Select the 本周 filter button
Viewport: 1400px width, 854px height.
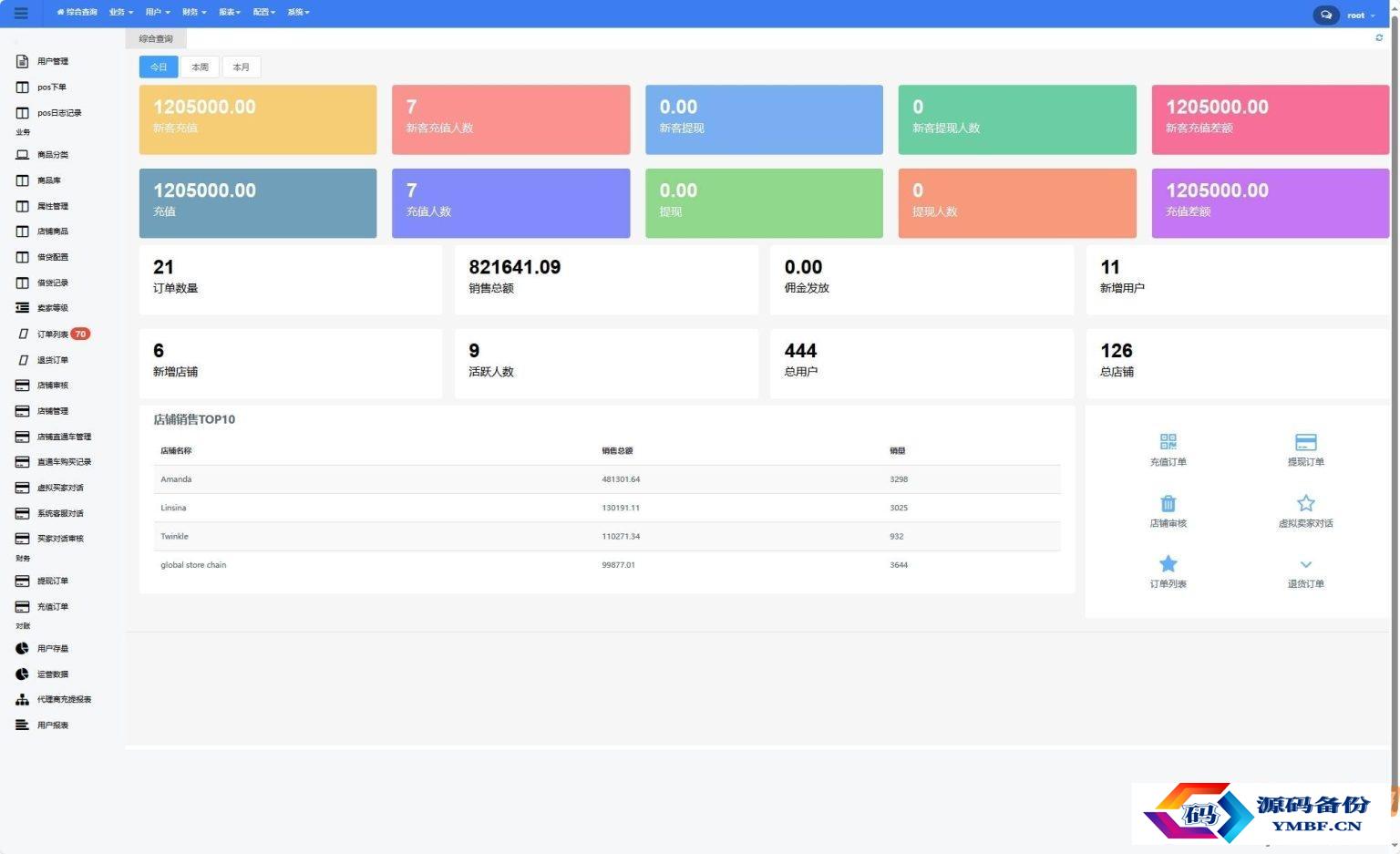(x=200, y=67)
